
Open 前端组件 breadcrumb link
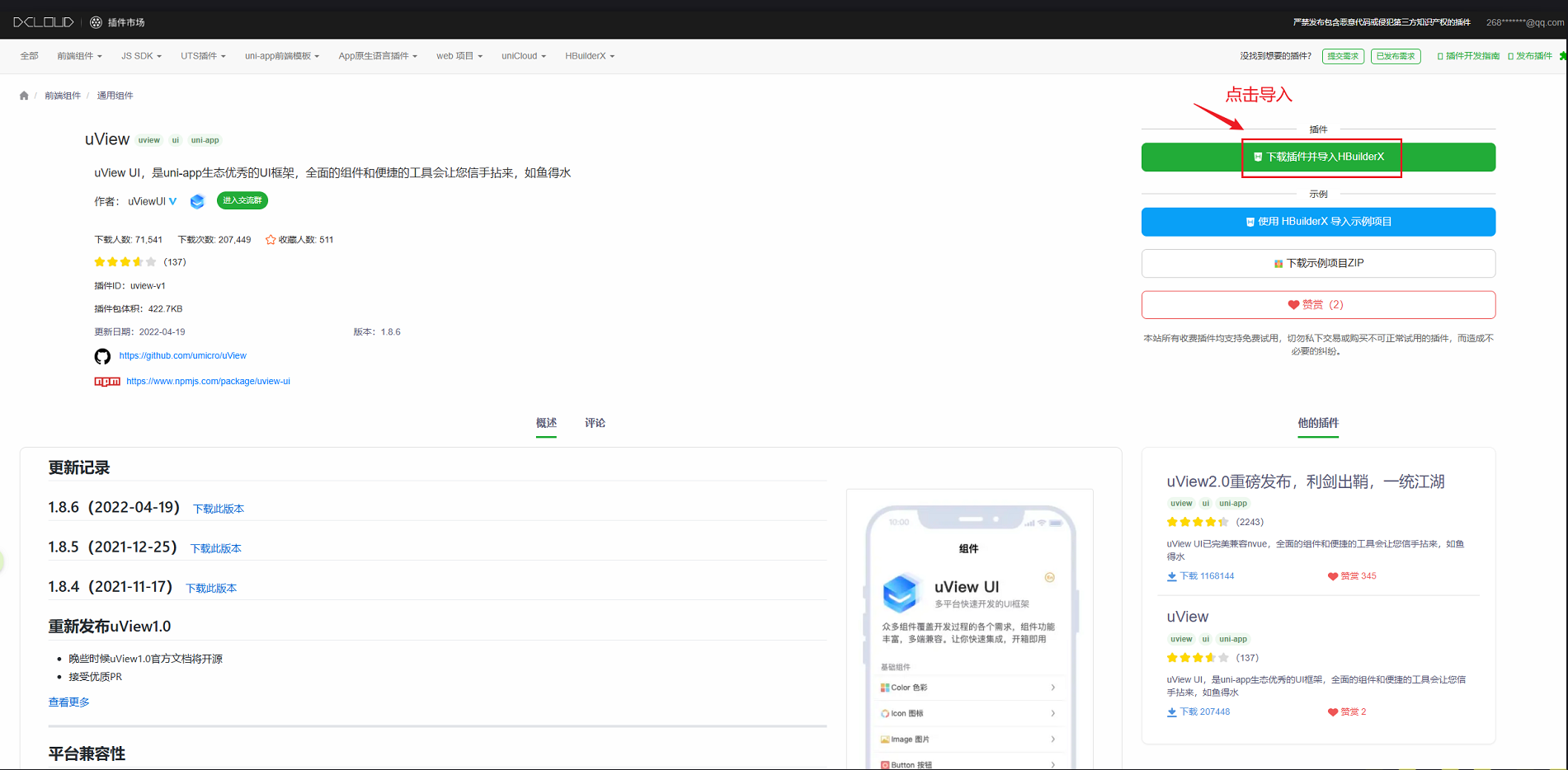(x=63, y=96)
